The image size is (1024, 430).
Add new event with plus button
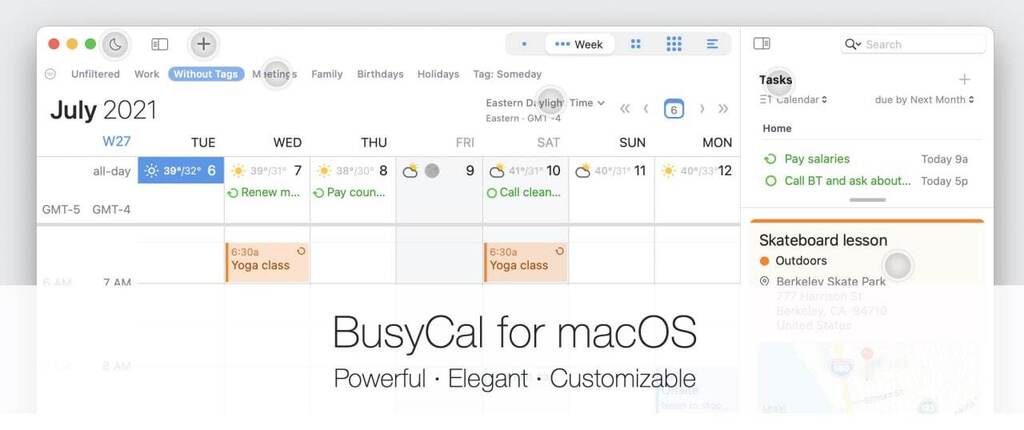pos(204,44)
